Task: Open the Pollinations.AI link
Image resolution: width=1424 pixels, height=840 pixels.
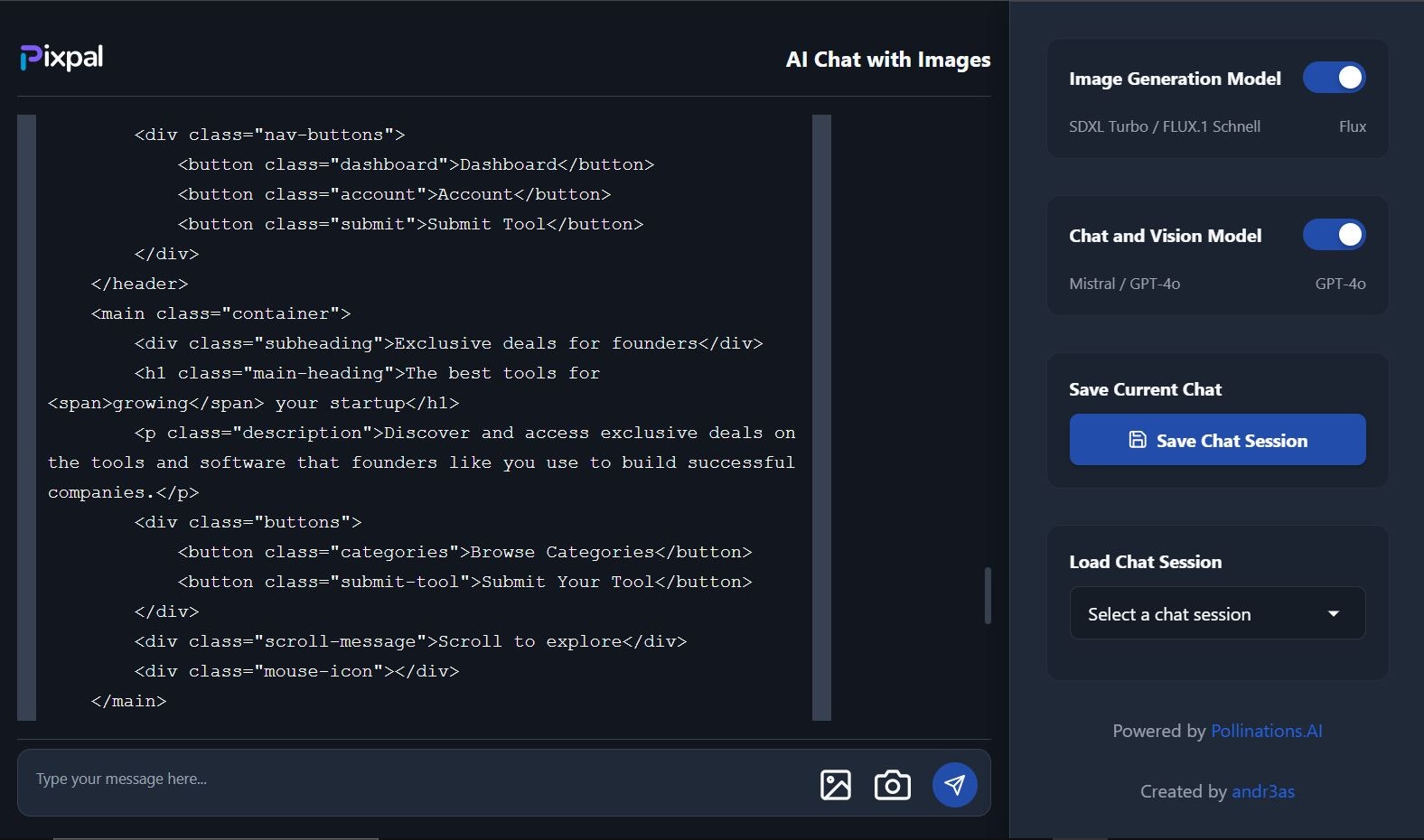Action: tap(1266, 731)
